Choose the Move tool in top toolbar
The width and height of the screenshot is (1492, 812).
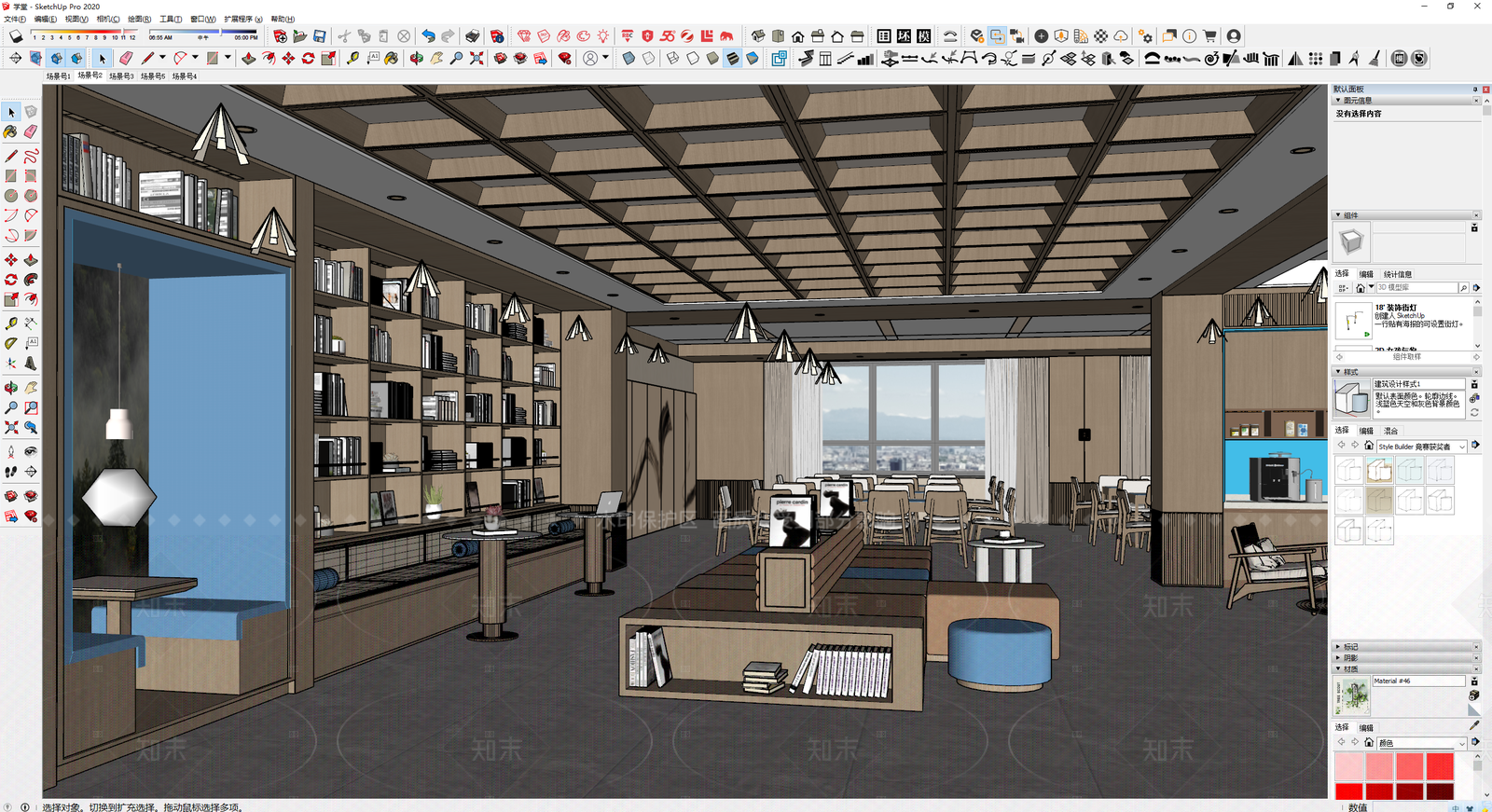288,58
